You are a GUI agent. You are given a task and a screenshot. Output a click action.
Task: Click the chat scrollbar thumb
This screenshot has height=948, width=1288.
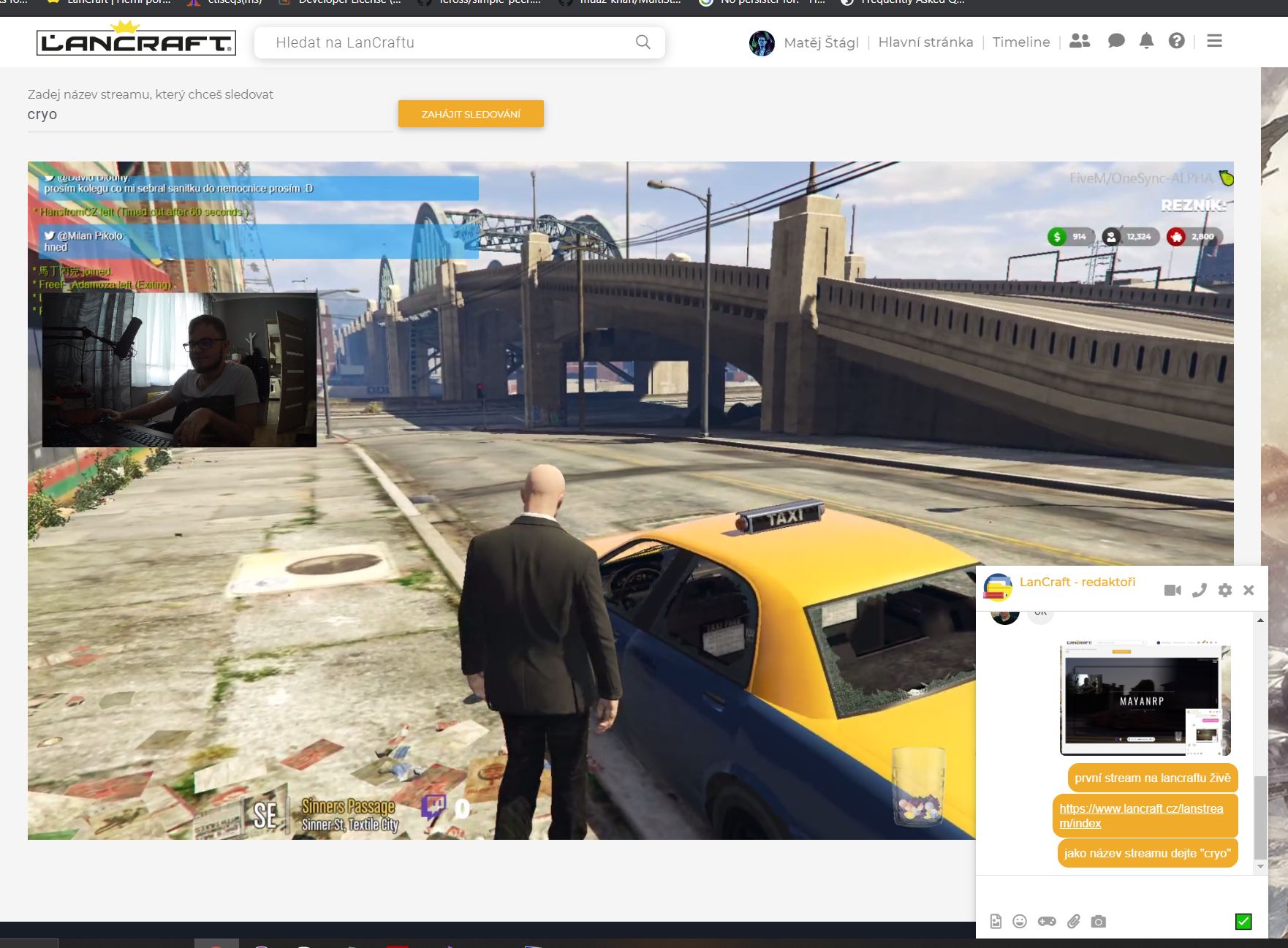tap(1260, 817)
